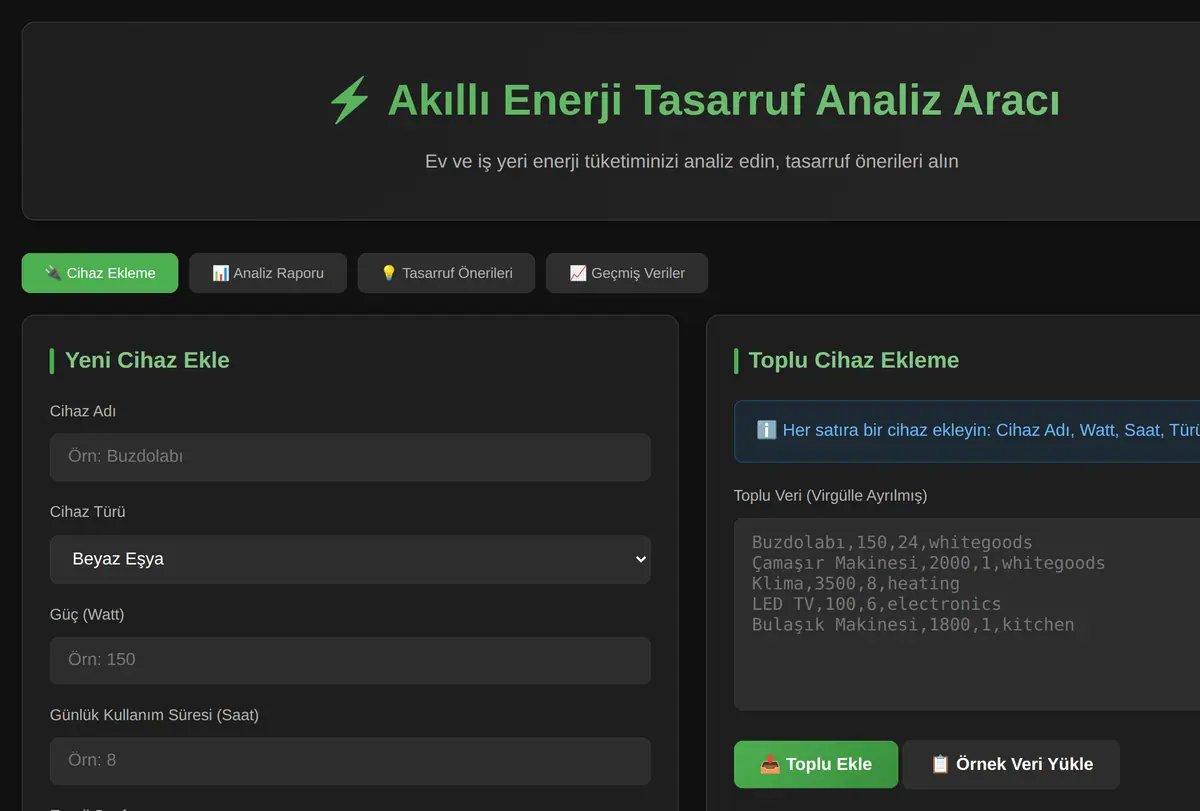1200x811 pixels.
Task: Click the Toplu Veri (Virgülle Ayrılmış) label
Action: (831, 496)
